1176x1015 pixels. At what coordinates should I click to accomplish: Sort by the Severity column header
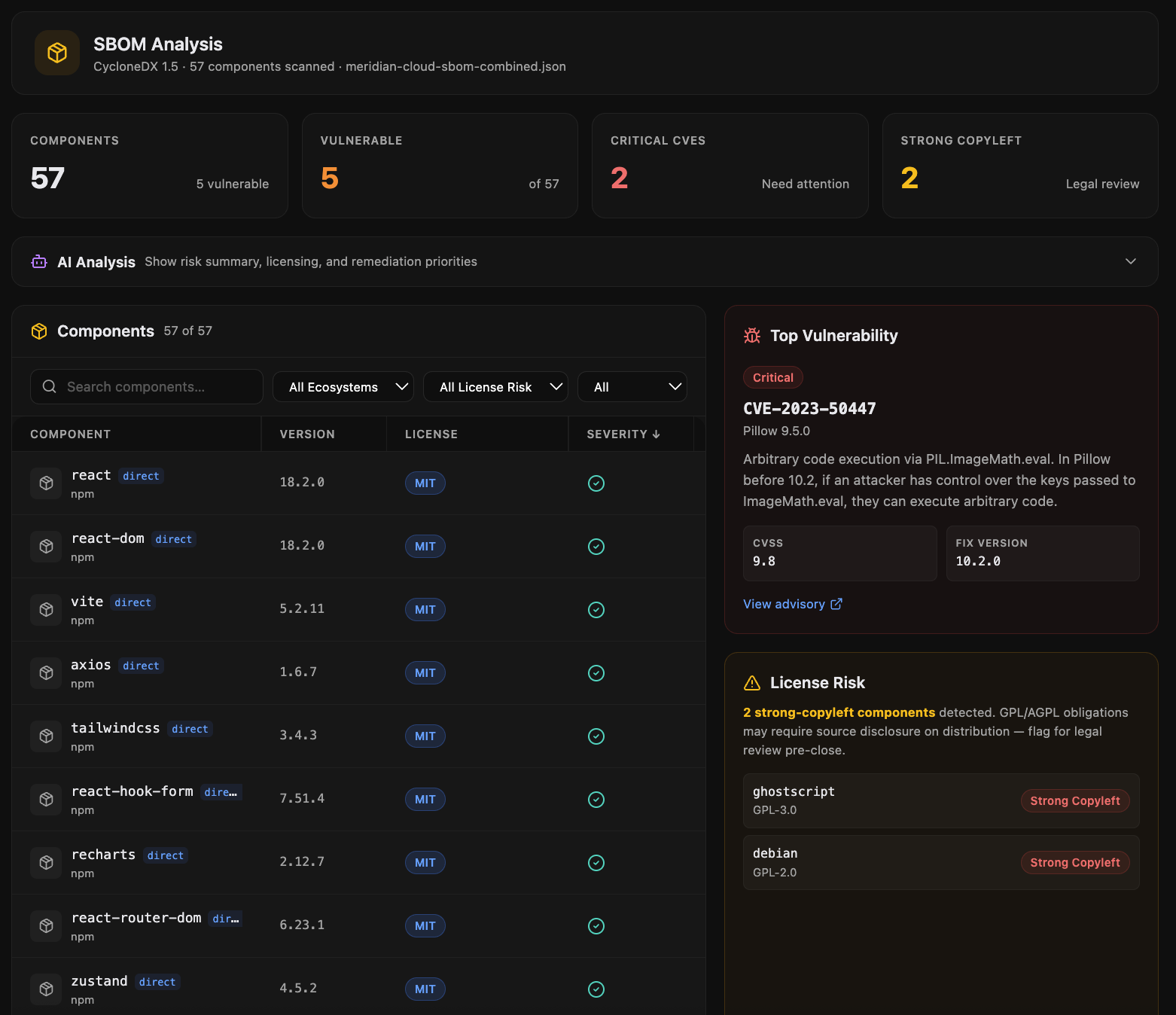click(623, 434)
